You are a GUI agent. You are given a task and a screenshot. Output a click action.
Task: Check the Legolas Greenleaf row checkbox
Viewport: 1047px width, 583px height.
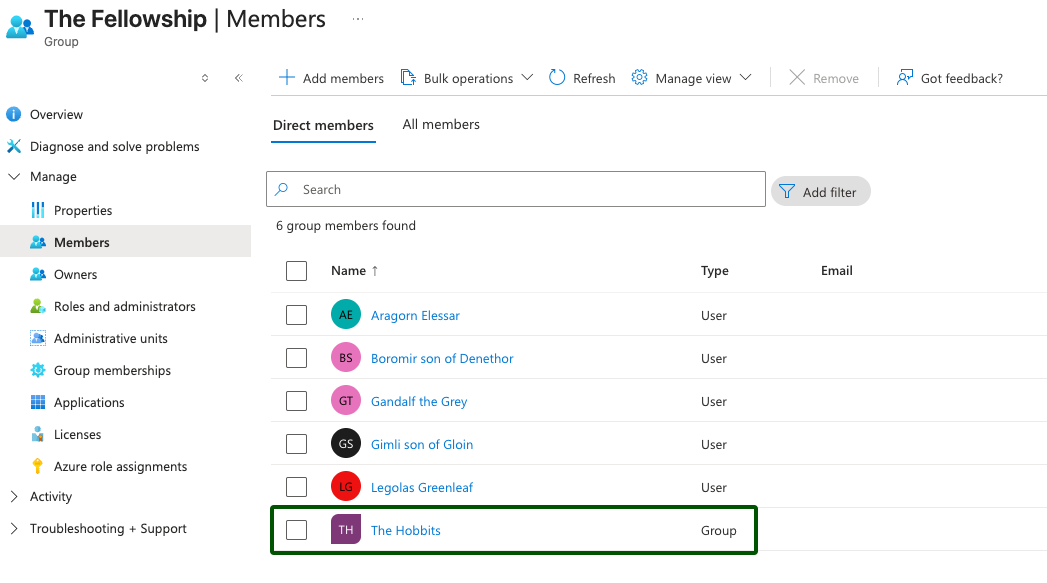[296, 487]
